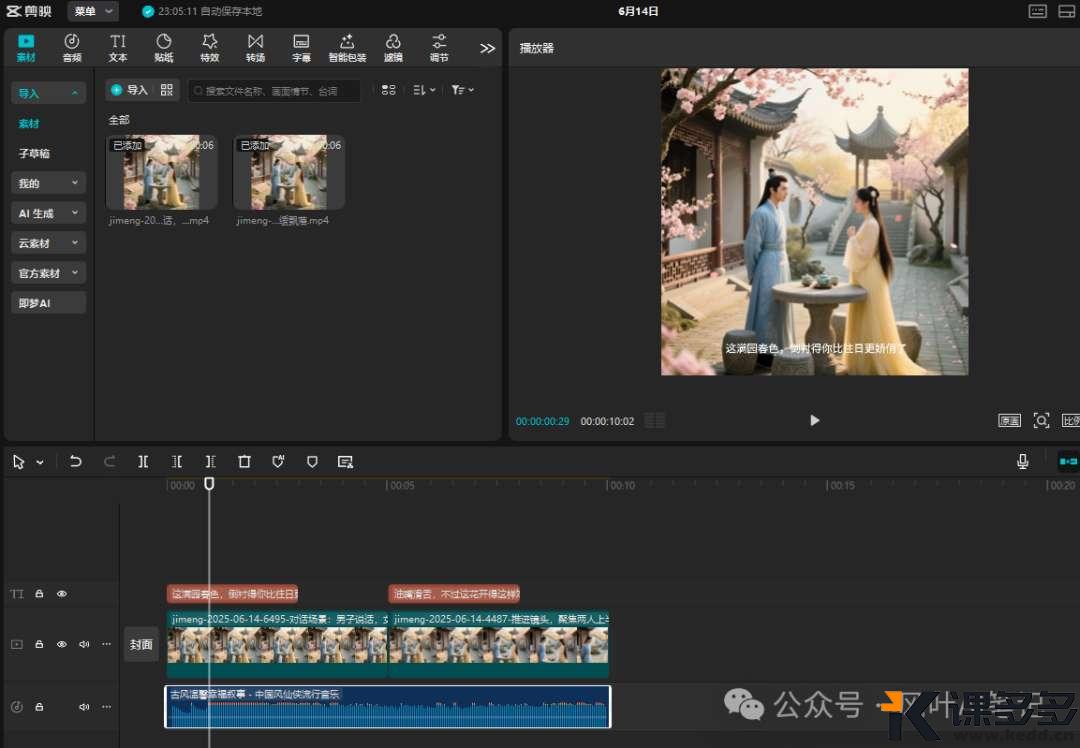1080x748 pixels.
Task: Toggle the lock on the video track
Action: click(39, 644)
